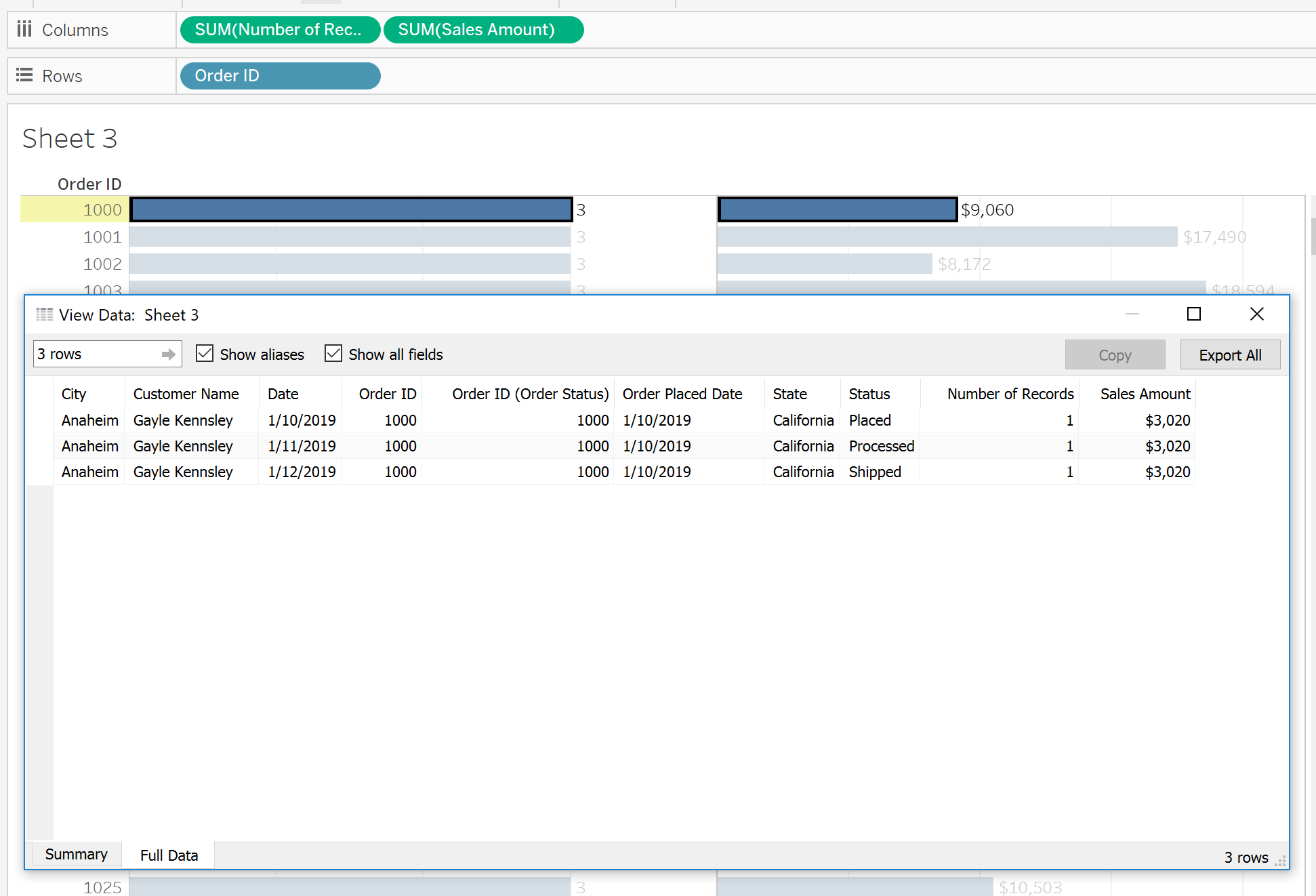Switch to the Full Data tab
Viewport: 1316px width, 896px height.
[x=169, y=855]
